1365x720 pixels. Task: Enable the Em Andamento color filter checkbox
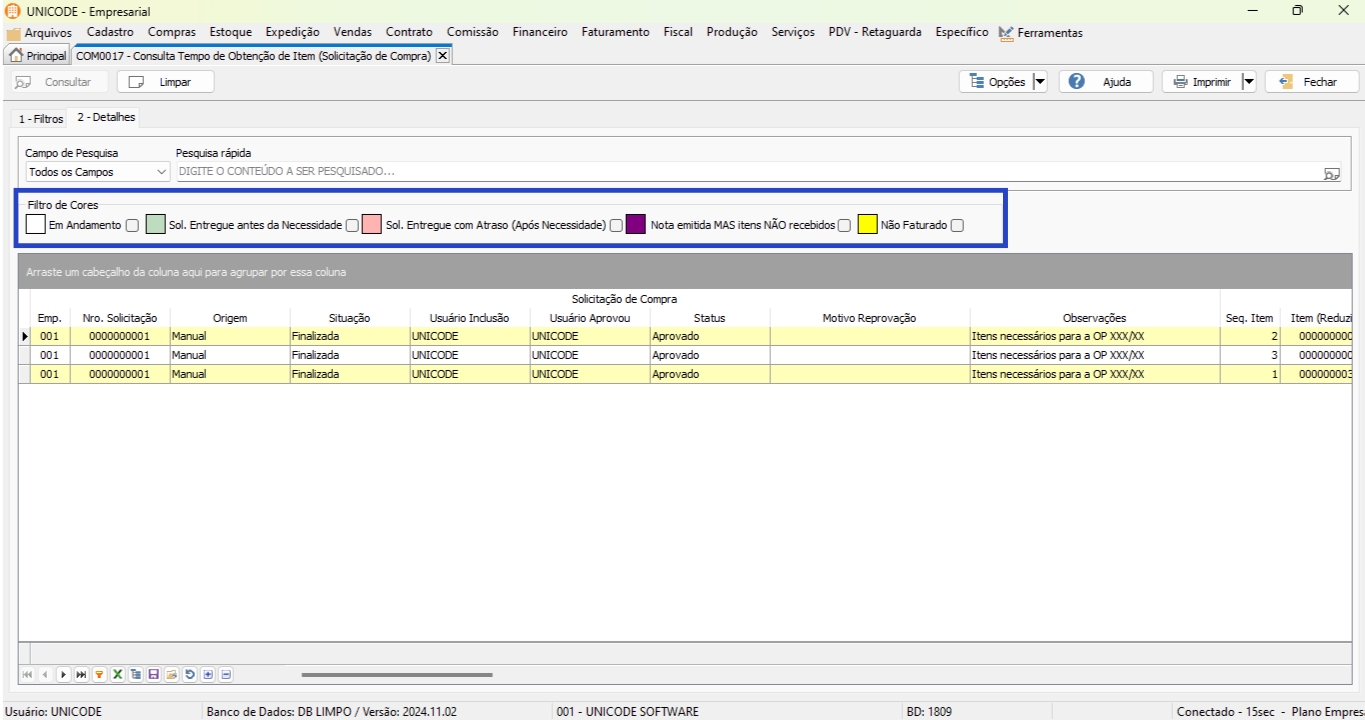tap(132, 225)
